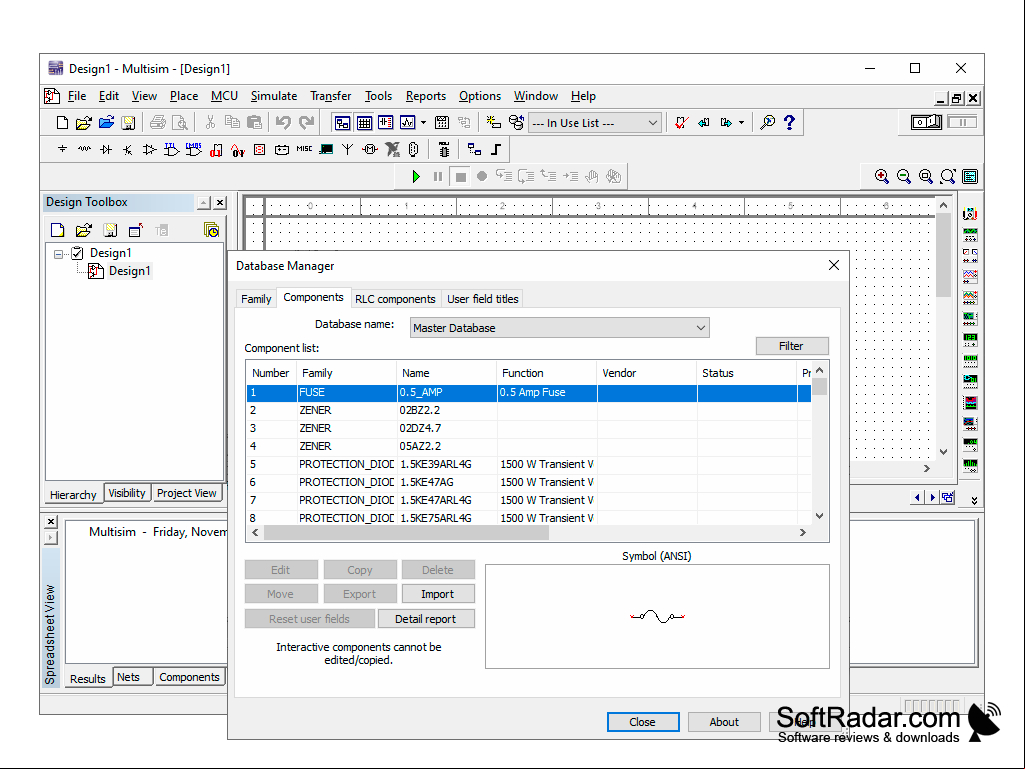Select component row 05AZ2.2
Screen dimensions: 1025x769
point(528,446)
